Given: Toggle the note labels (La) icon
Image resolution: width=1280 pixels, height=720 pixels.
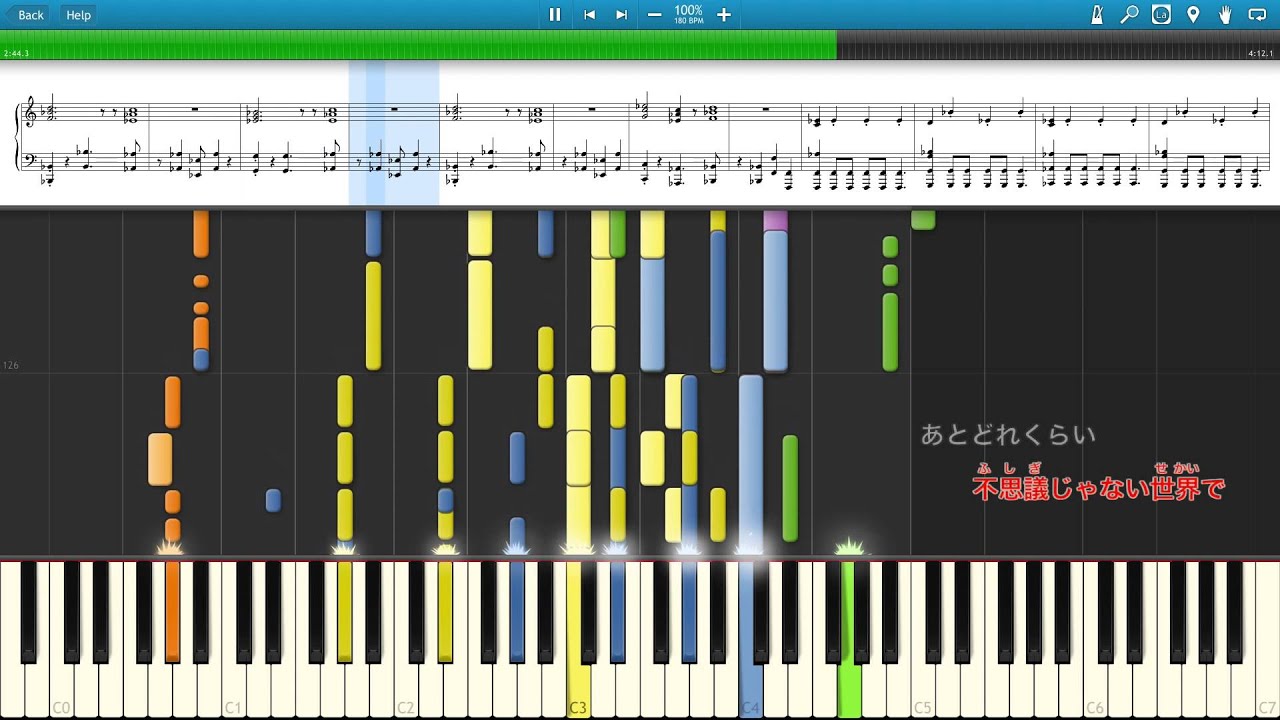Looking at the screenshot, I should (1161, 15).
